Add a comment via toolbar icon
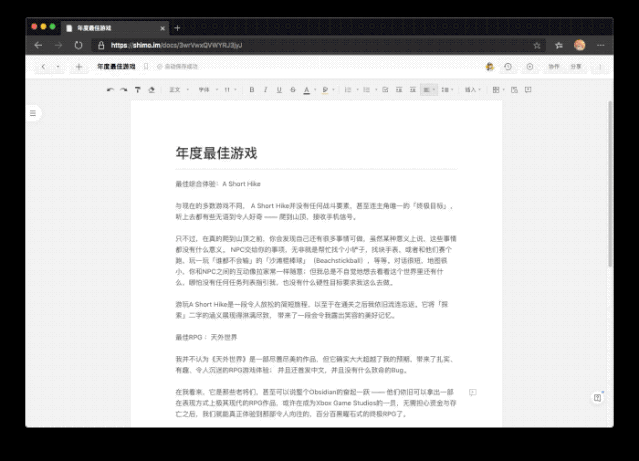The height and width of the screenshot is (461, 639). pos(528,90)
